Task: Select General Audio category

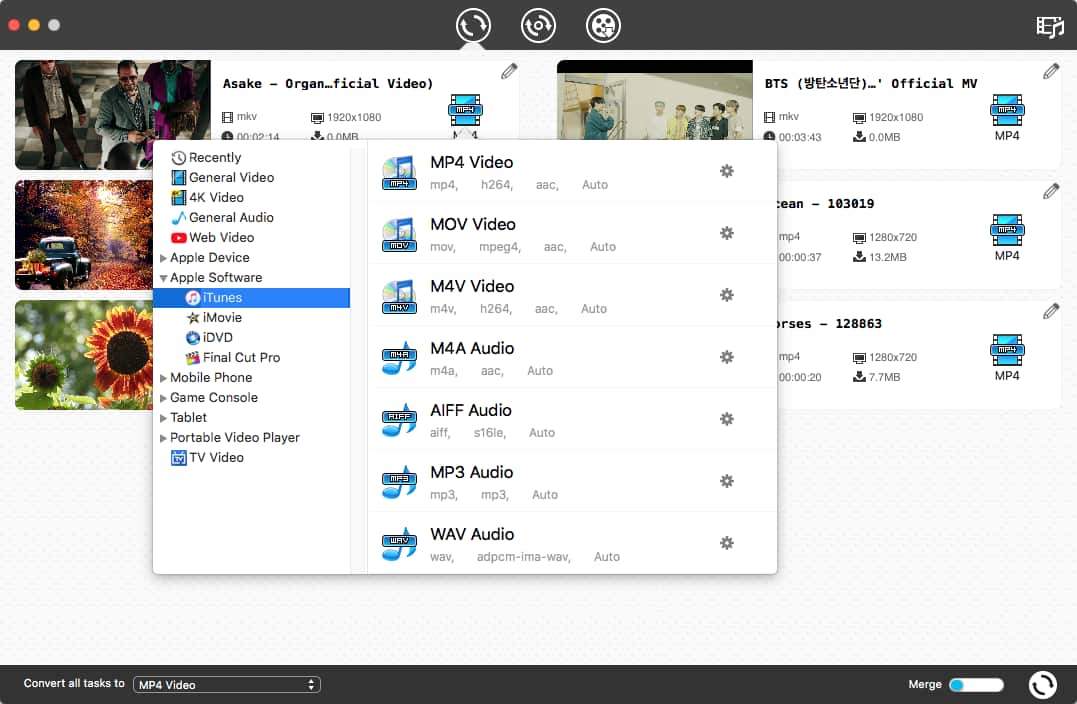Action: click(251, 217)
